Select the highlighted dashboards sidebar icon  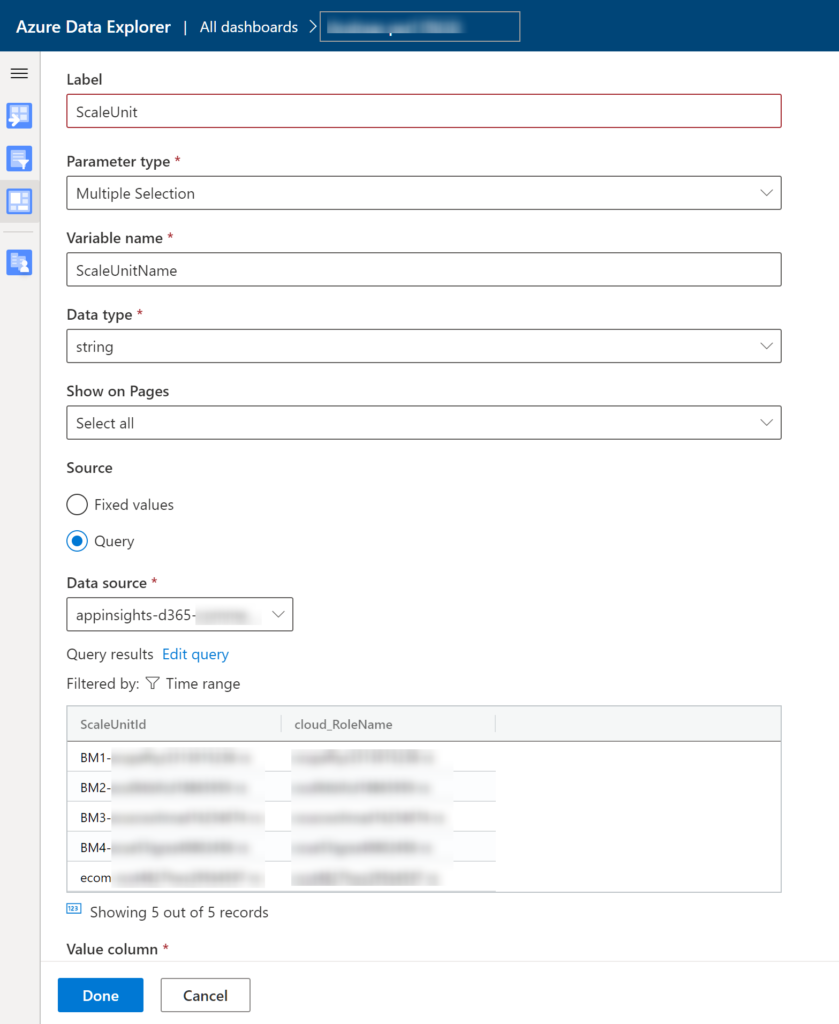point(20,201)
